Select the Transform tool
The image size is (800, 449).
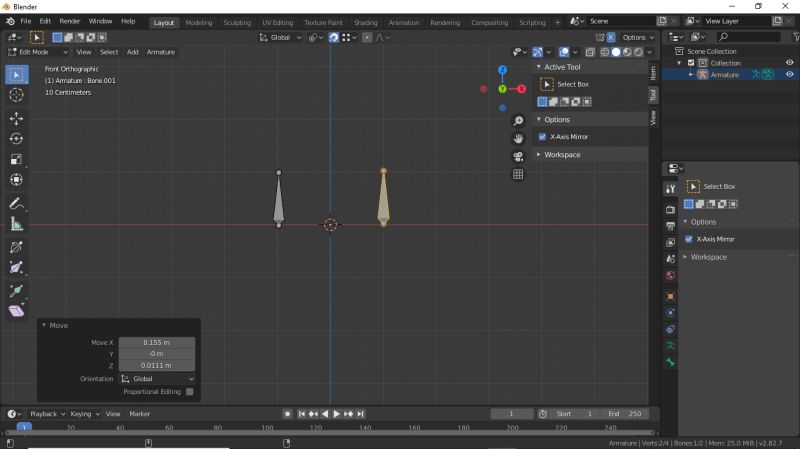[16, 180]
